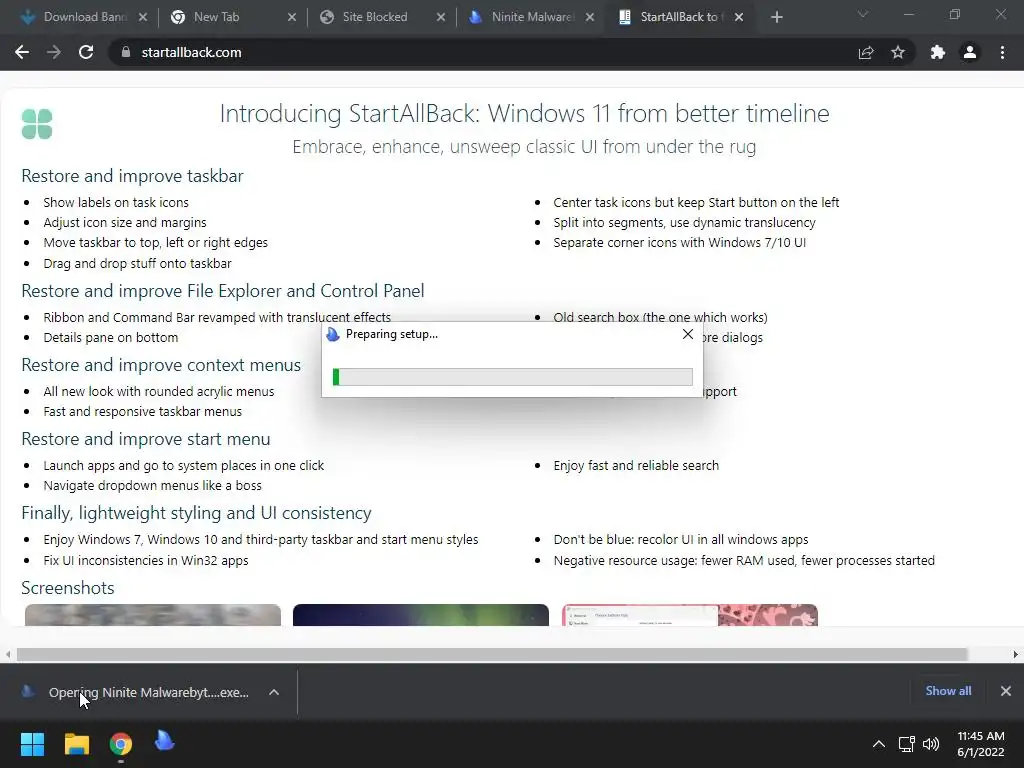Click 'Separate corner icons with Windows 7/10 UI'
1024x768 pixels.
[680, 242]
